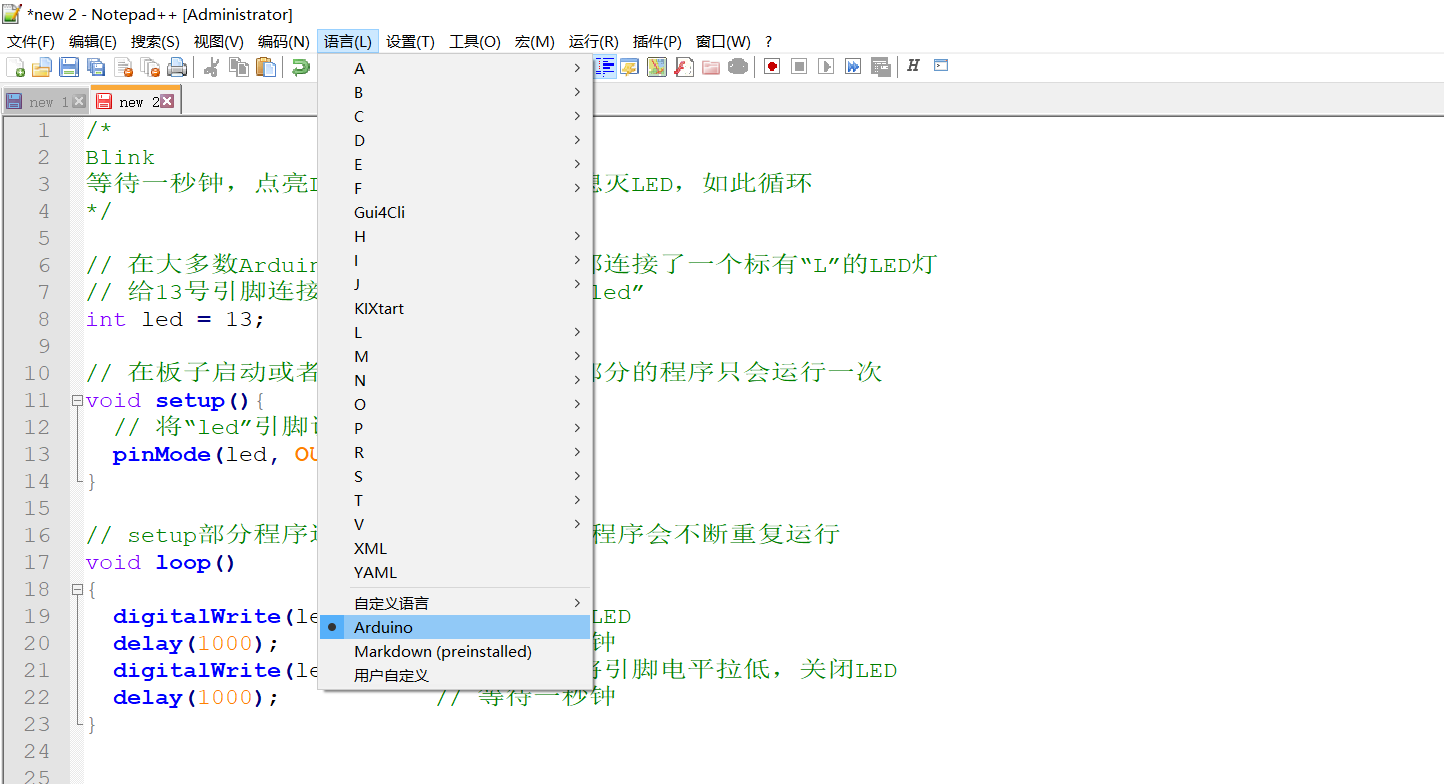Show the Document Map icon
This screenshot has width=1444, height=784.
point(657,67)
